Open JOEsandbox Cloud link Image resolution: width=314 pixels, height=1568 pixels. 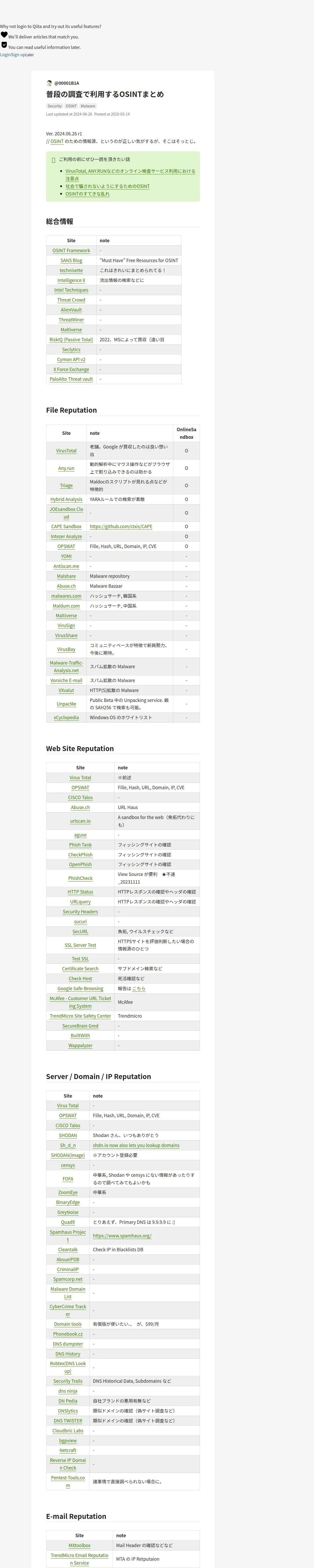(x=66, y=513)
